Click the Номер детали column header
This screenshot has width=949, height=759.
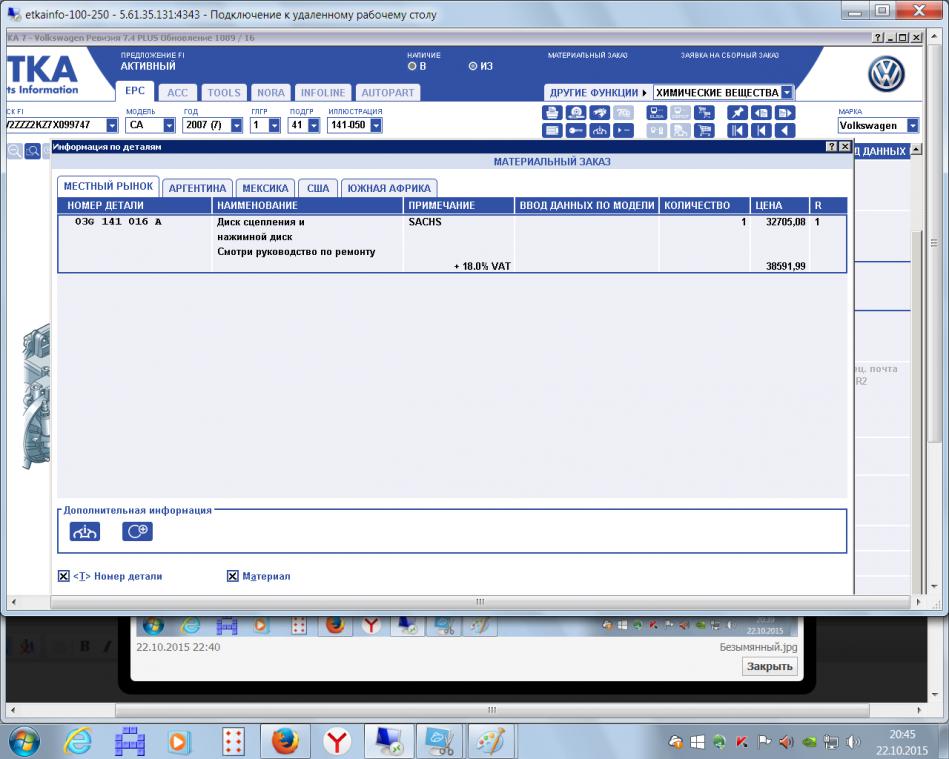[x=134, y=205]
